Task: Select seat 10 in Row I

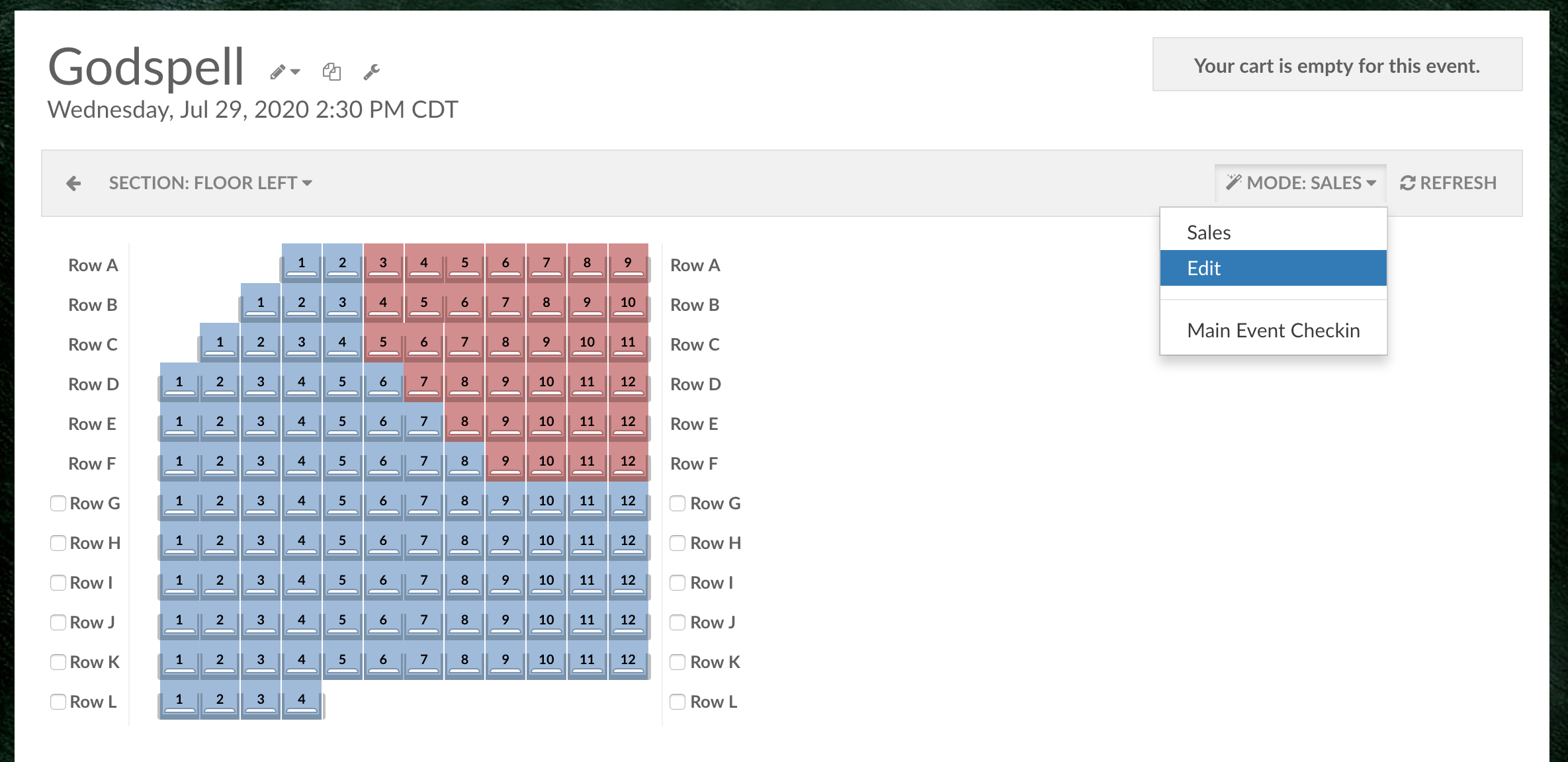Action: point(546,581)
